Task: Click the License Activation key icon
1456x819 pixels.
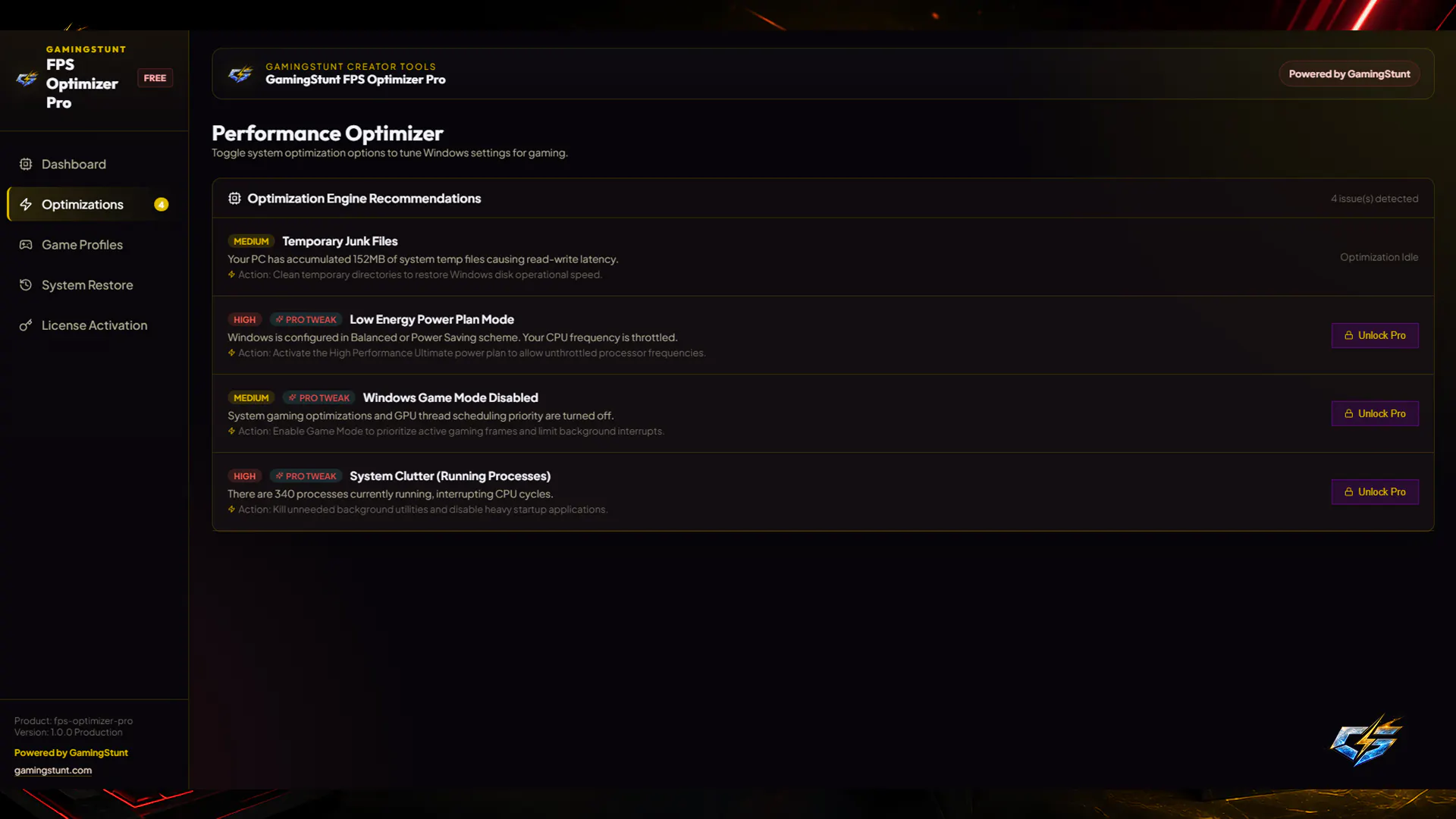Action: [26, 325]
